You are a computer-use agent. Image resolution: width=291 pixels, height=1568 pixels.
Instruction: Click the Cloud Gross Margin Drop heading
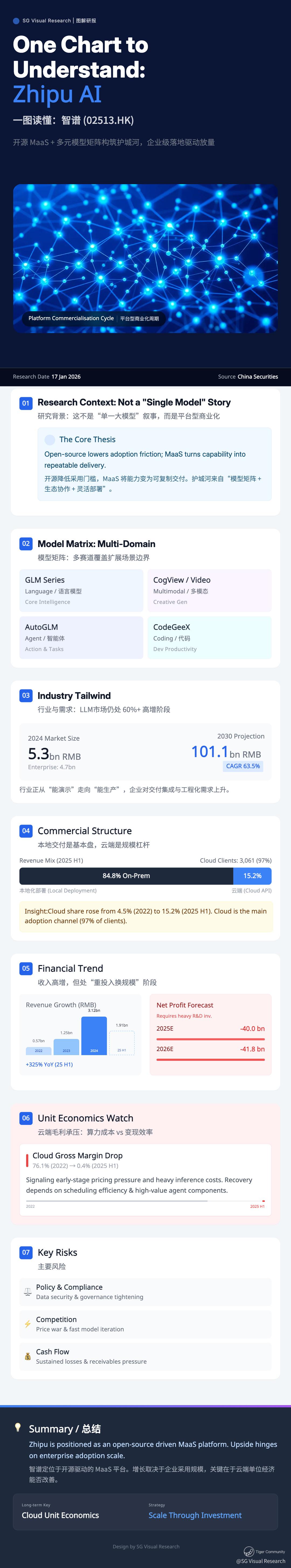click(77, 1155)
